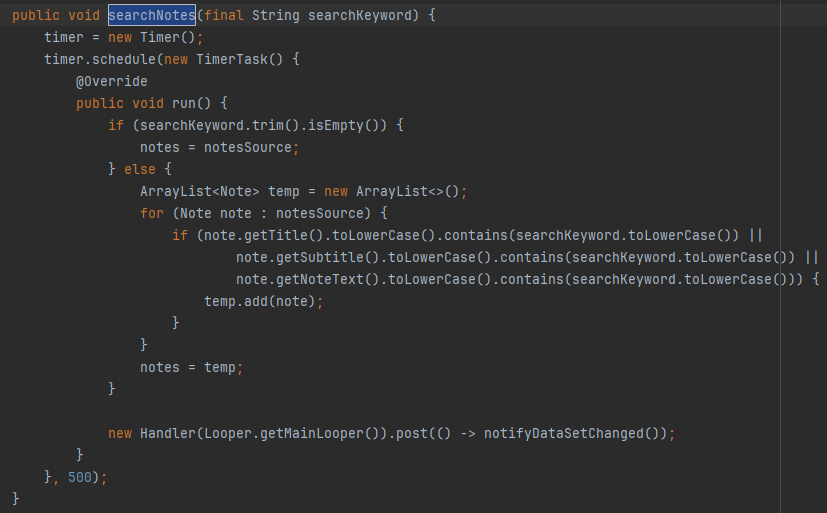This screenshot has height=513, width=827.
Task: Click the 'final' keyword
Action: (224, 15)
